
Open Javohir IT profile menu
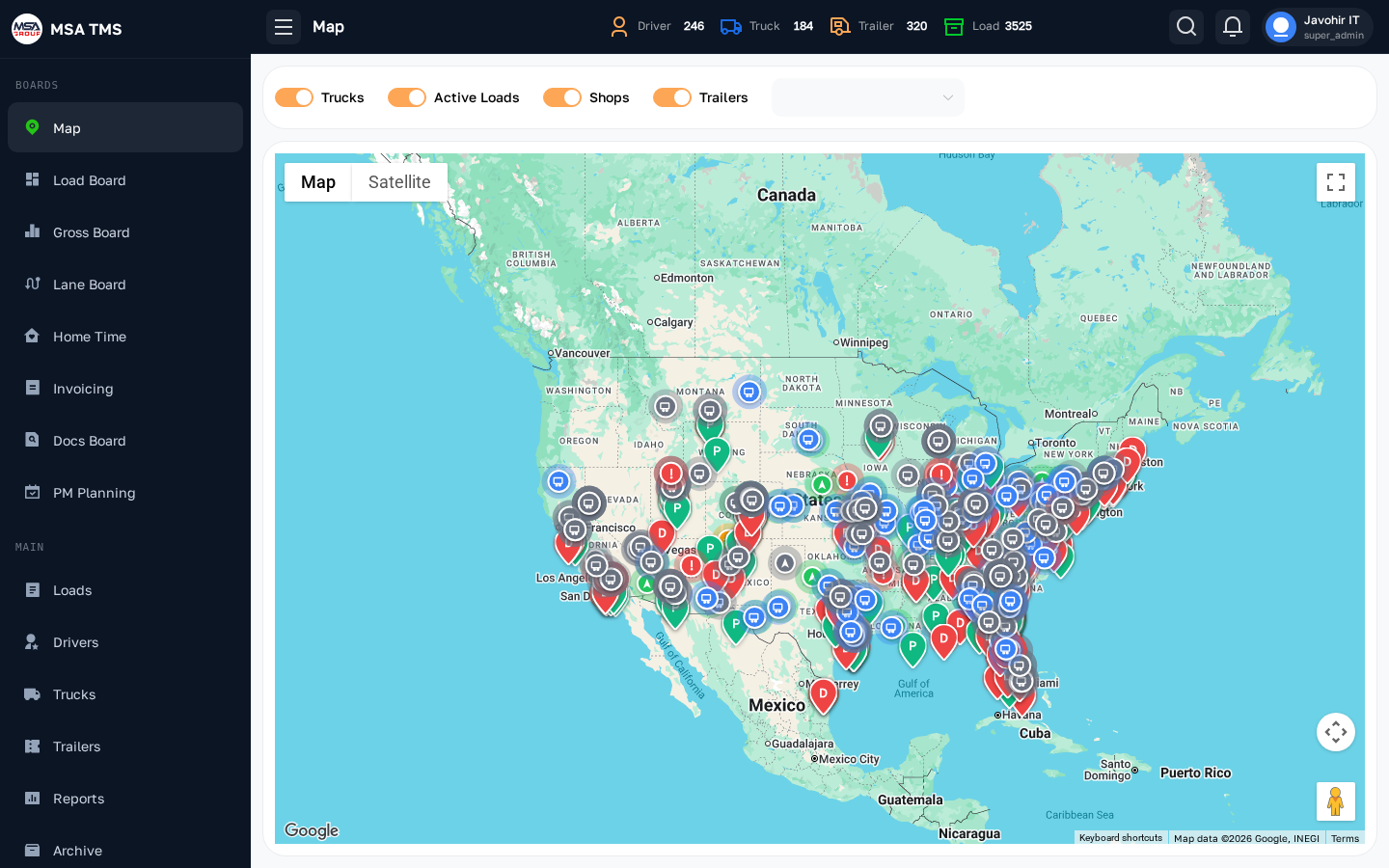pyautogui.click(x=1319, y=27)
